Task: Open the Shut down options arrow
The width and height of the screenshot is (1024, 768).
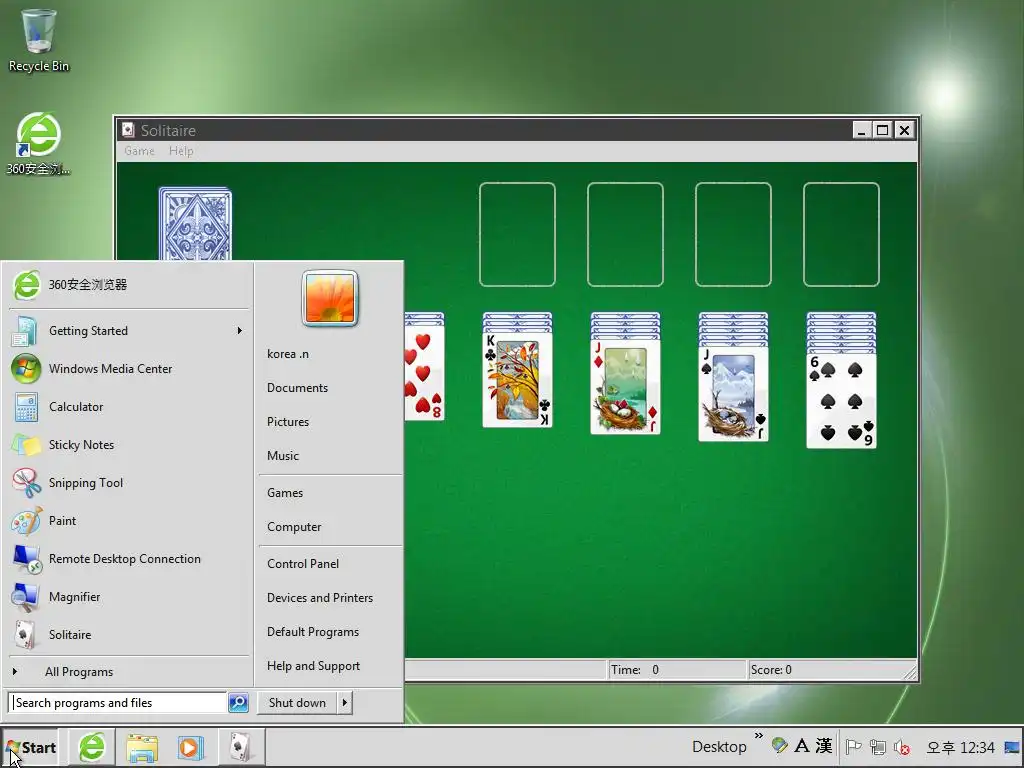Action: (345, 703)
